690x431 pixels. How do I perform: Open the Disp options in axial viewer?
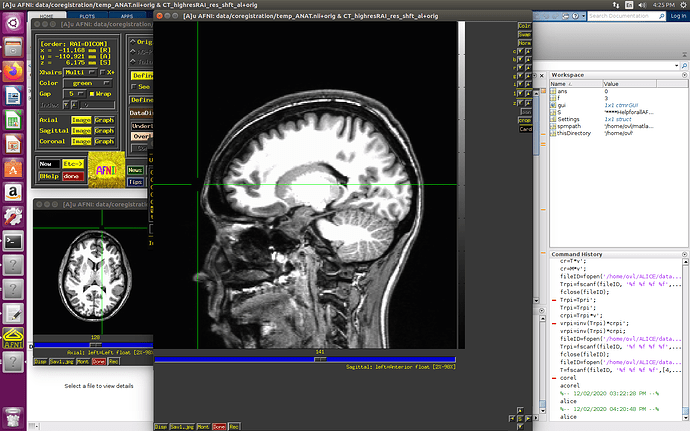click(x=40, y=361)
